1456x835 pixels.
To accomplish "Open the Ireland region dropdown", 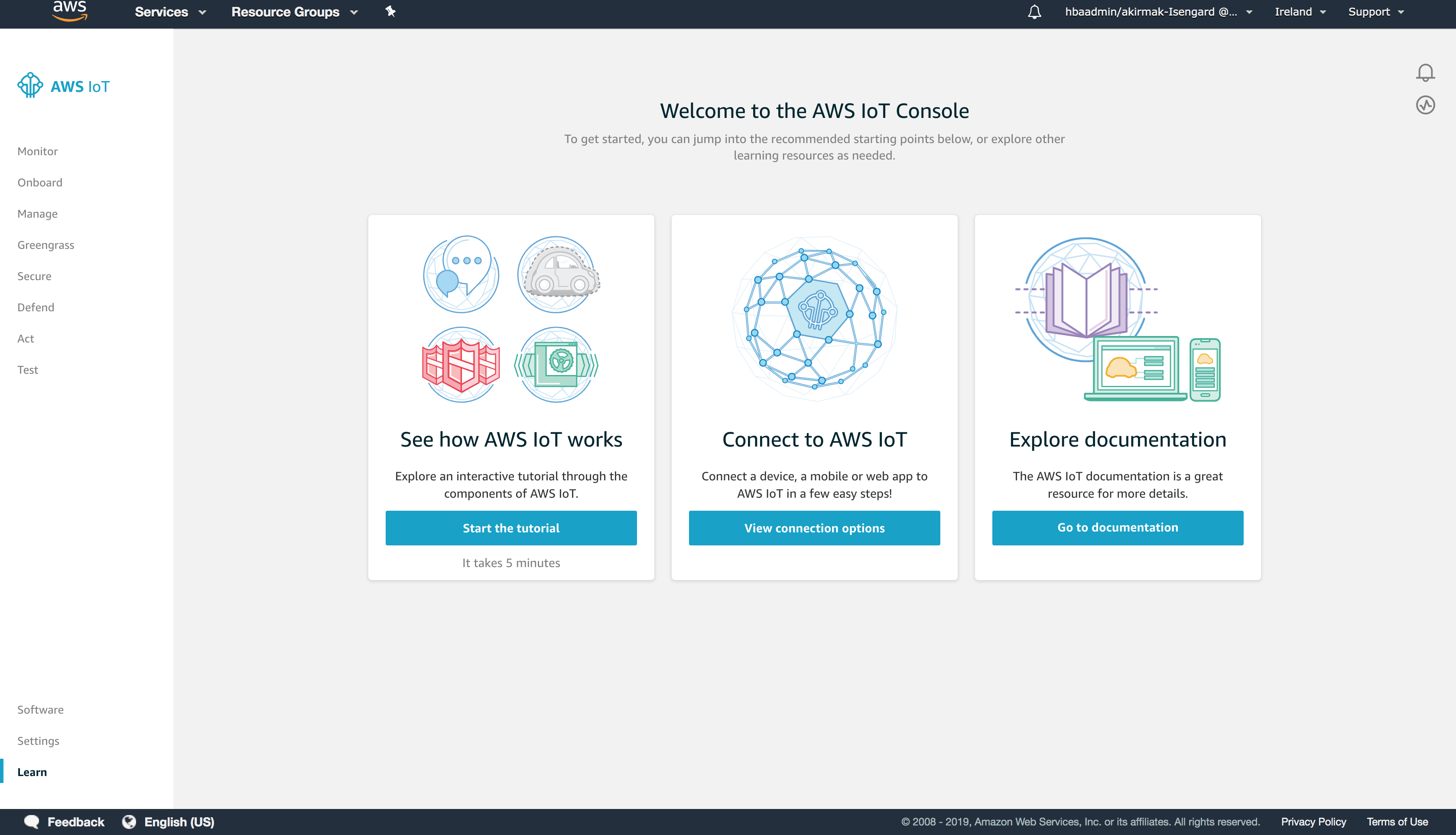I will click(1300, 12).
